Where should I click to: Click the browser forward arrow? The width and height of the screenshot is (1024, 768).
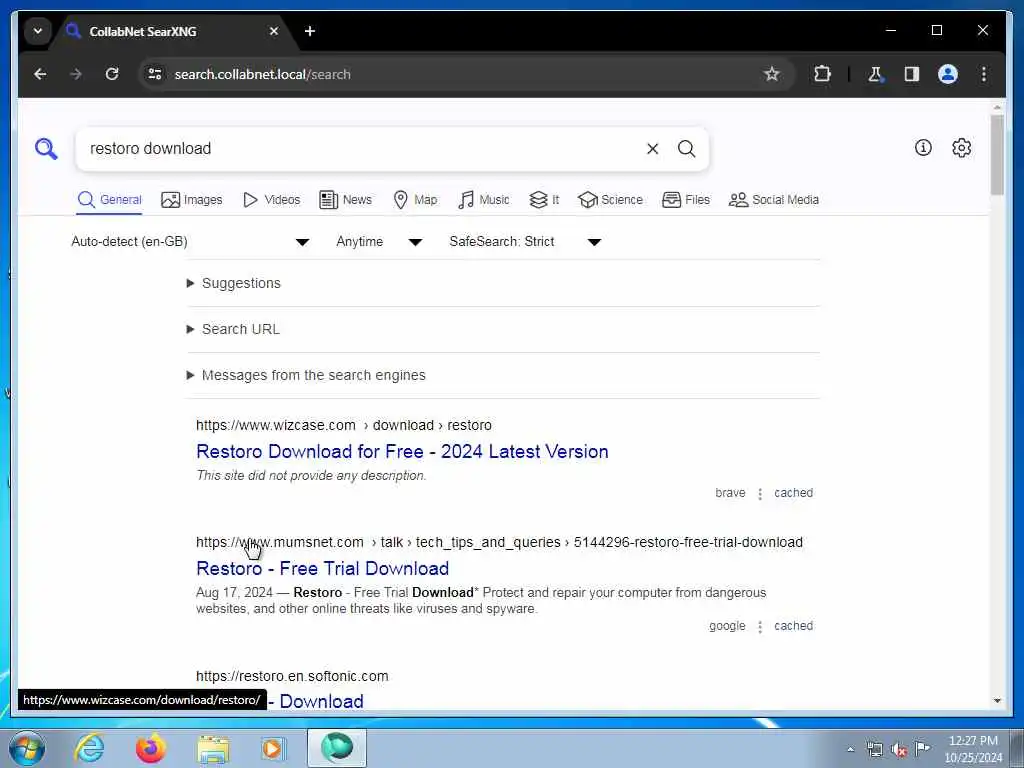76,74
